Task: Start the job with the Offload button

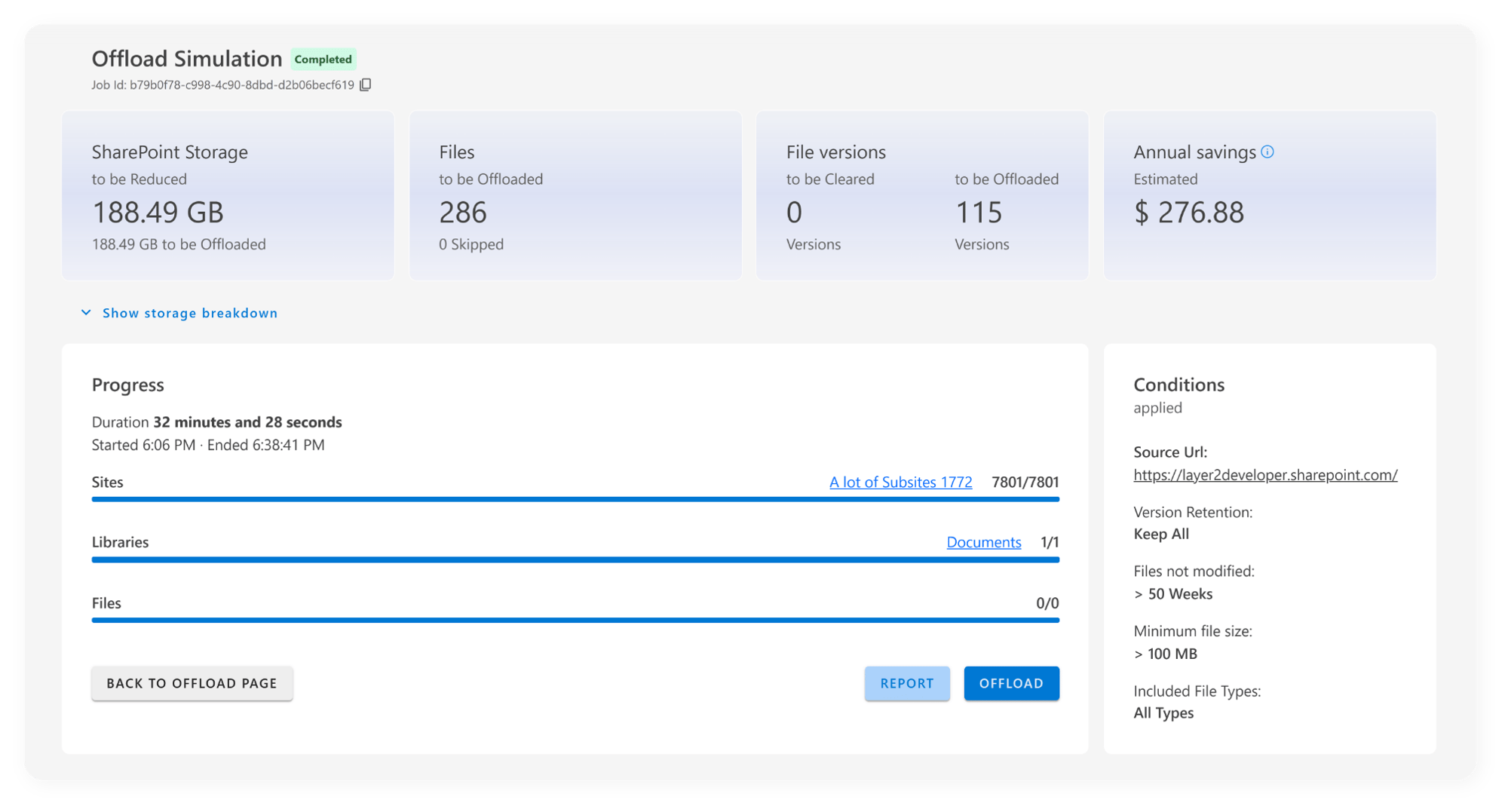Action: click(1011, 683)
